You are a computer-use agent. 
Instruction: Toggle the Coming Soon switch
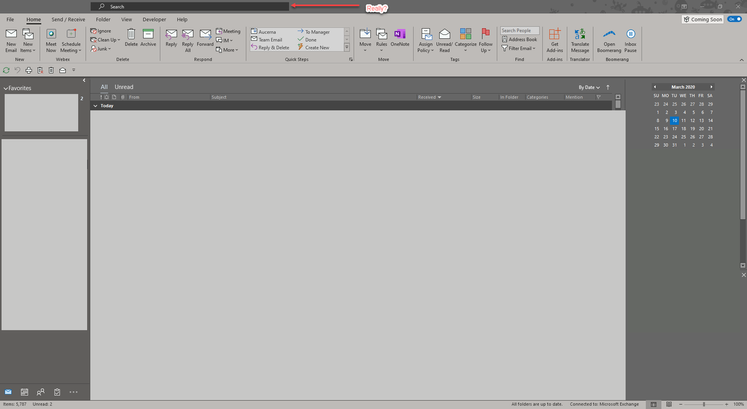(x=734, y=19)
